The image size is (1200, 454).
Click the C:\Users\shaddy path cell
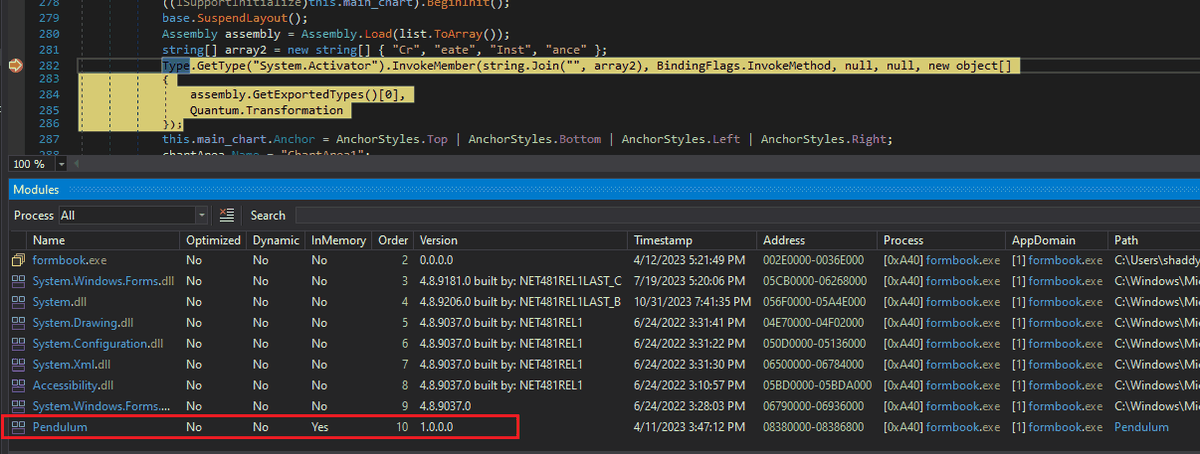[1155, 260]
